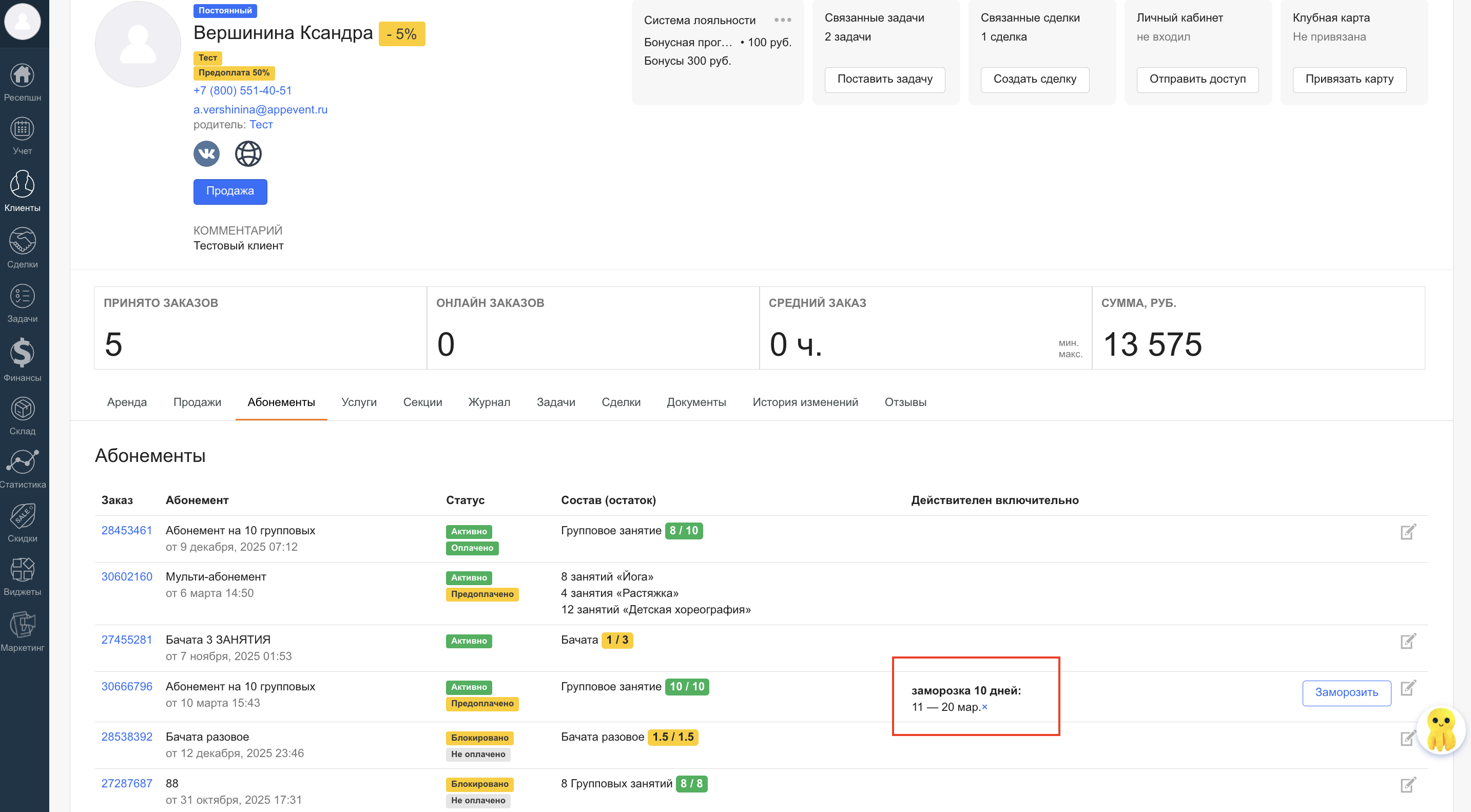1471x812 pixels.
Task: Open the Документы tab
Action: tap(696, 402)
